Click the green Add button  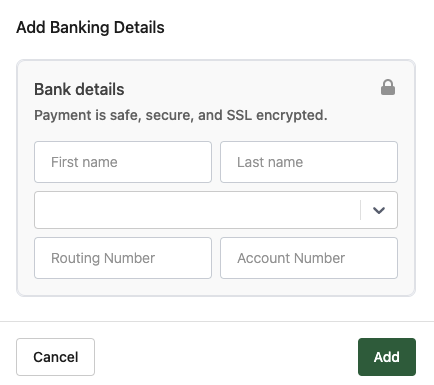pos(387,357)
